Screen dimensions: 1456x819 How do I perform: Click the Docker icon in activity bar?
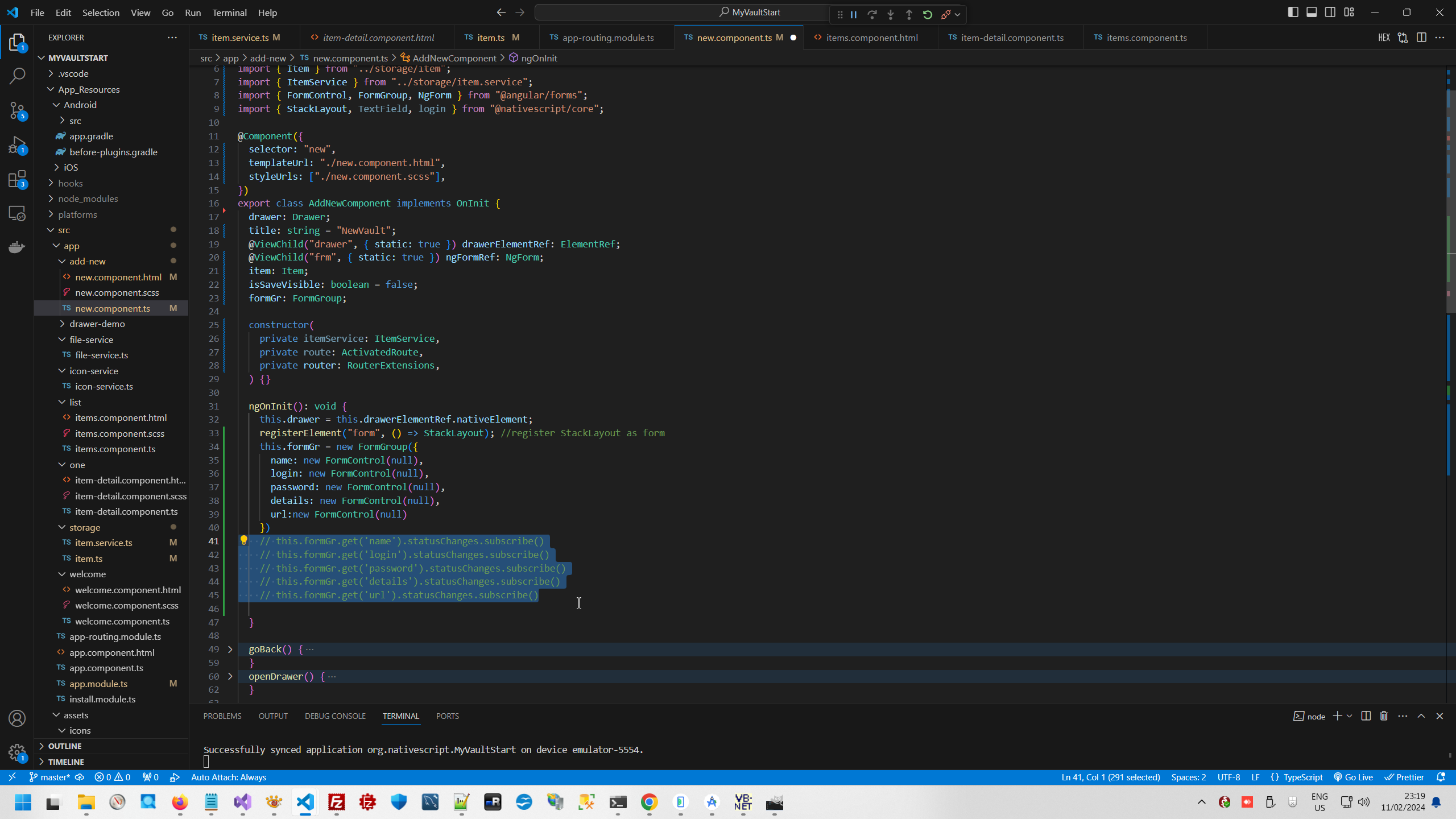(17, 247)
